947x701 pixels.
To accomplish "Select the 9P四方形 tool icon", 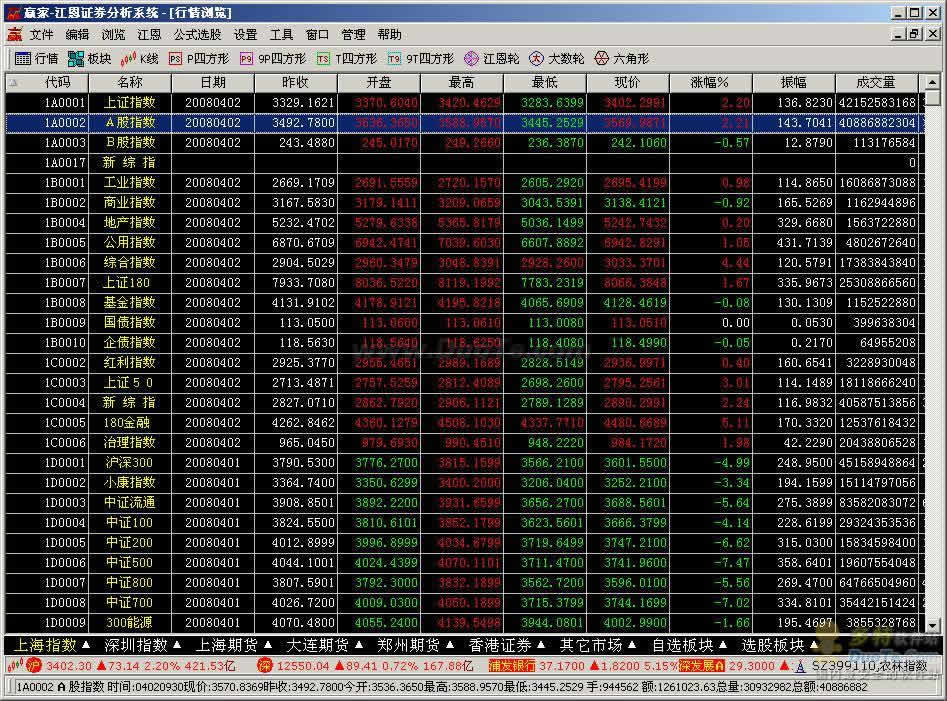I will pyautogui.click(x=246, y=59).
